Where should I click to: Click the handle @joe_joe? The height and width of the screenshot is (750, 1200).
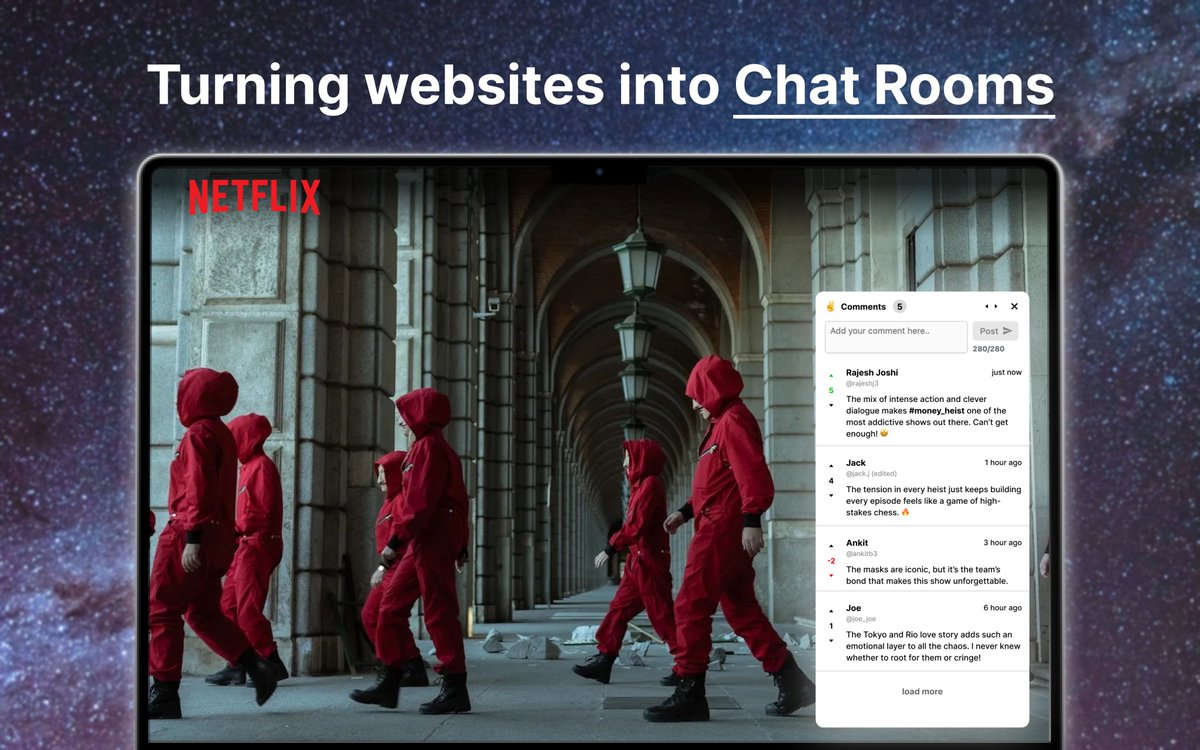(x=861, y=619)
